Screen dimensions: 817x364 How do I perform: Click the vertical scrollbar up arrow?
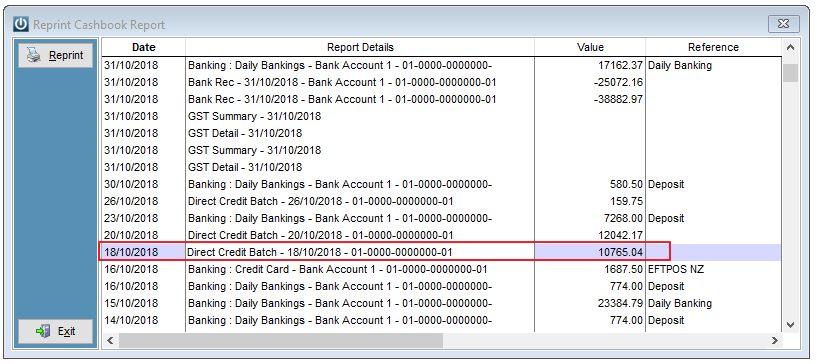coord(790,48)
